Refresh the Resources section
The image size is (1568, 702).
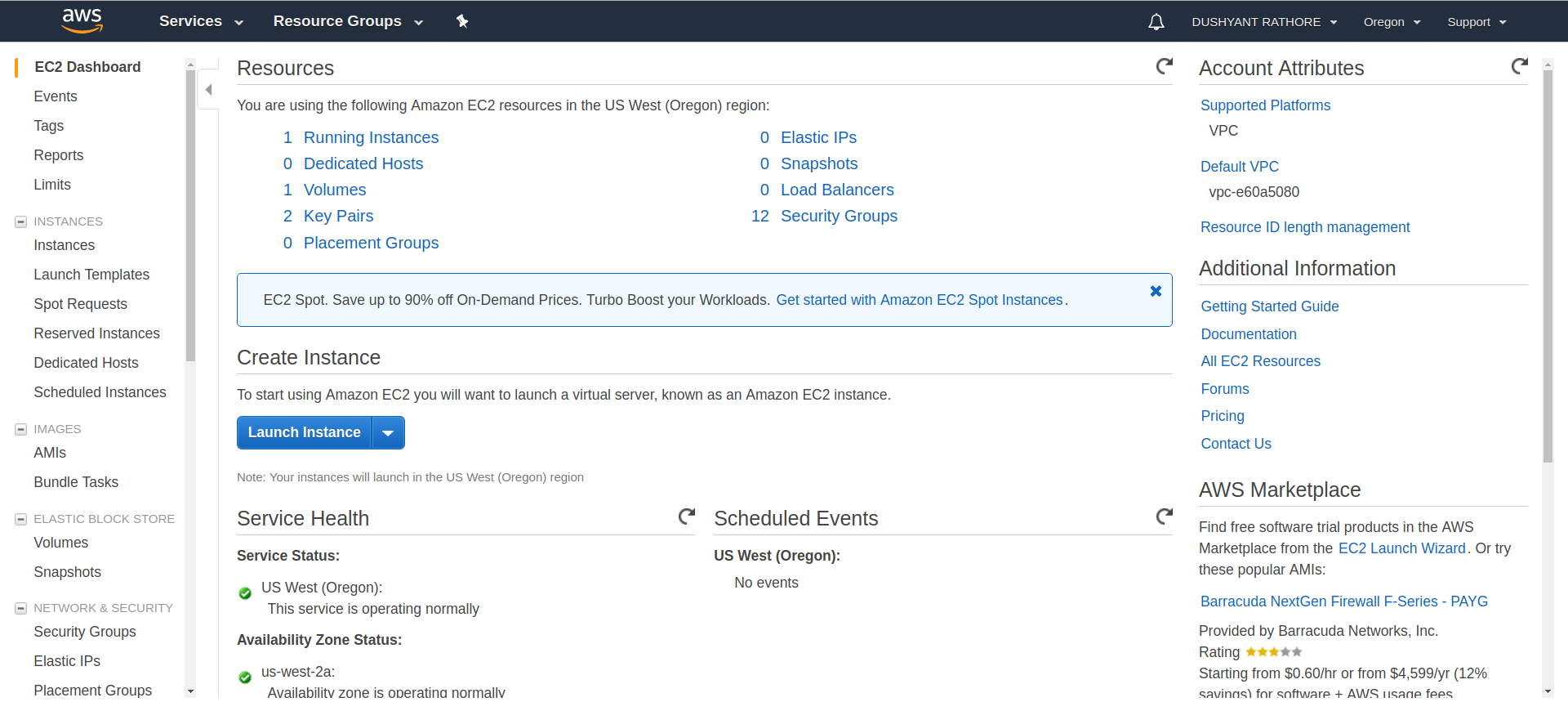tap(1165, 66)
